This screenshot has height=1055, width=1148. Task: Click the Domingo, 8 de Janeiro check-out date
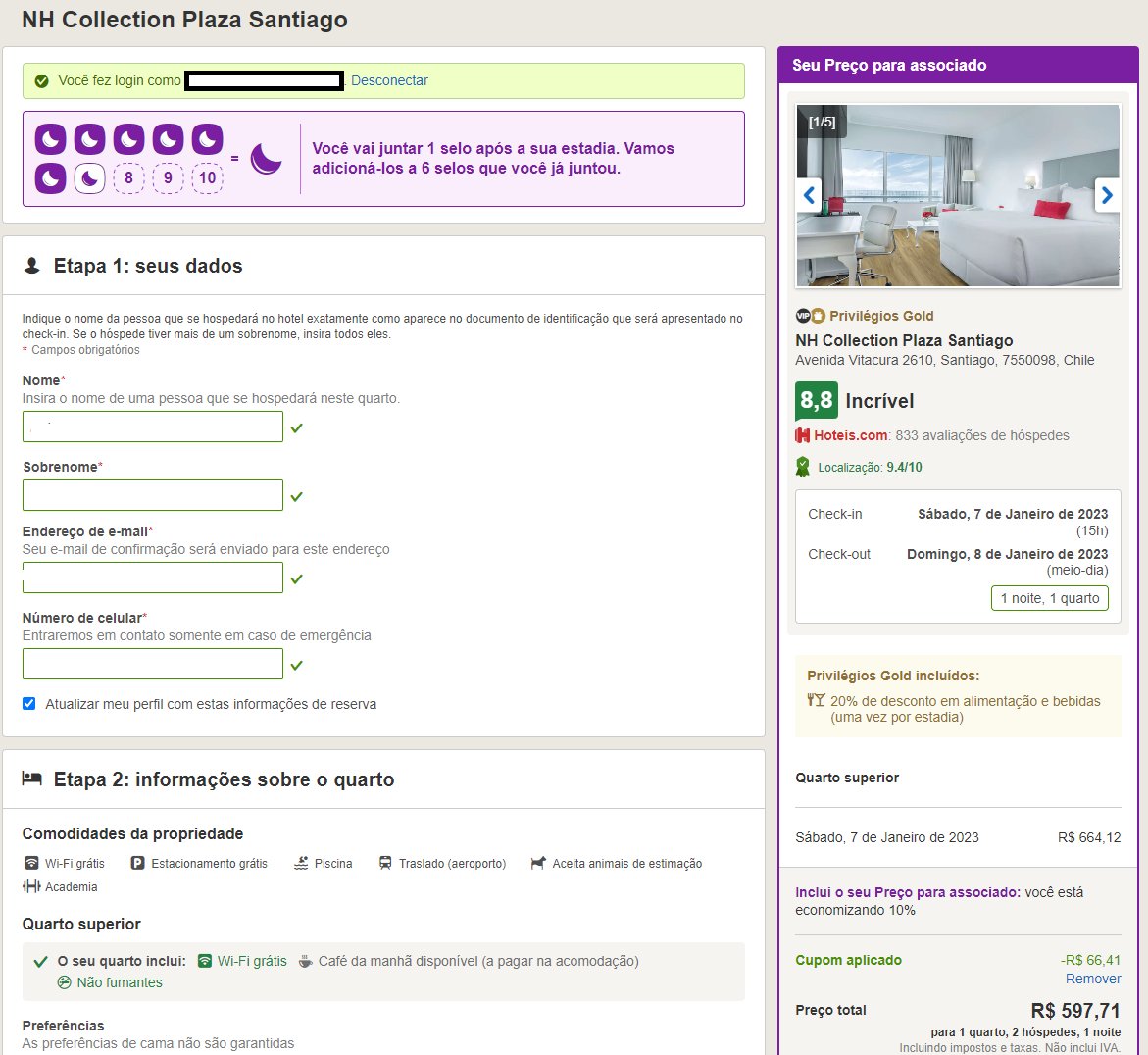(x=1008, y=554)
